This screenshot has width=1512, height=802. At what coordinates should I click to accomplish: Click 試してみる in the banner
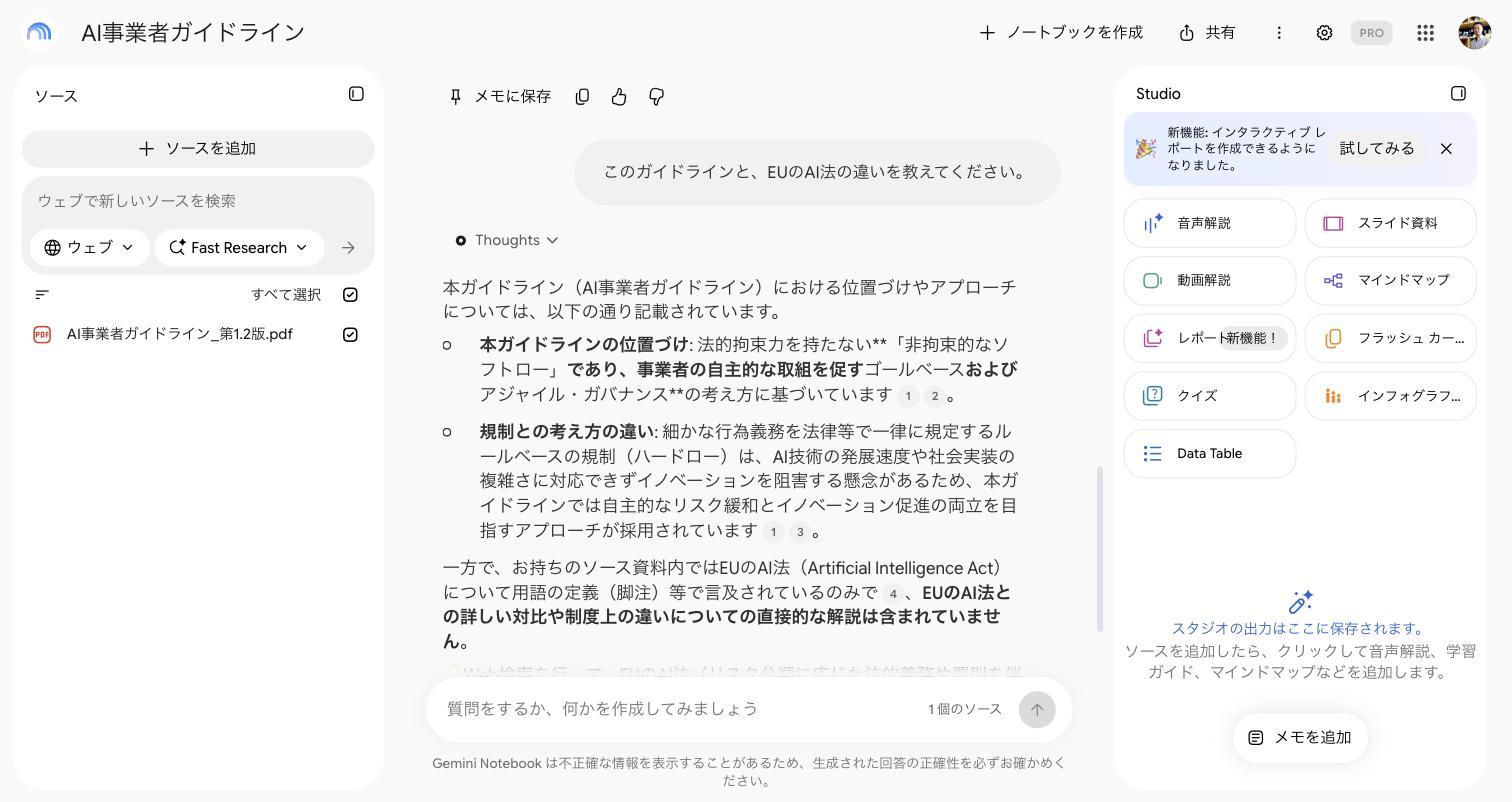[x=1377, y=149]
